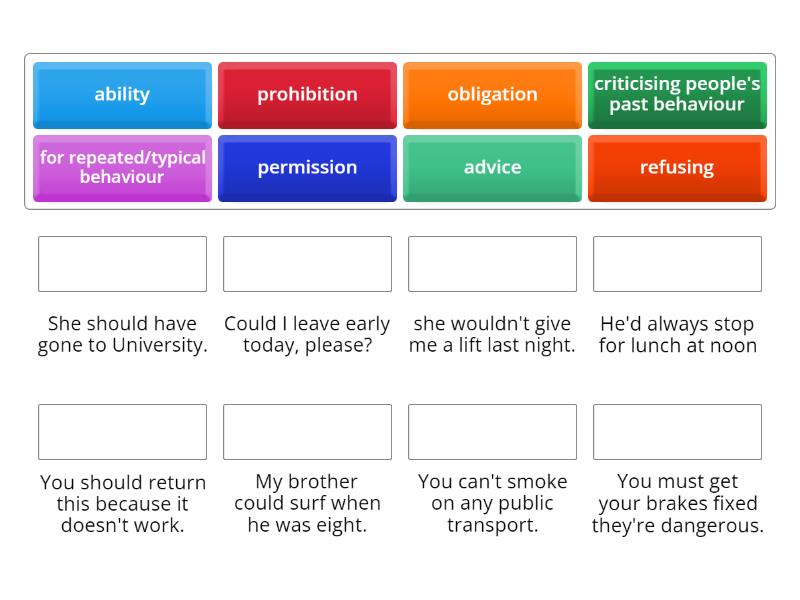
Task: Select the orange 'obligation' answer tile
Action: coord(492,95)
